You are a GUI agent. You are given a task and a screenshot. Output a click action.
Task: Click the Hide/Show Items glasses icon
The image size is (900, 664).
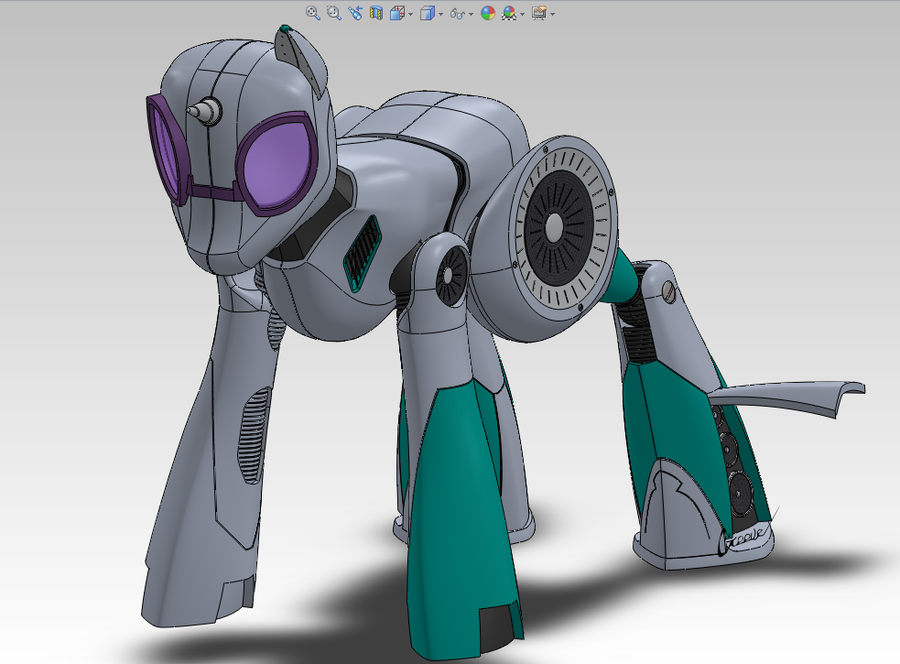point(457,13)
